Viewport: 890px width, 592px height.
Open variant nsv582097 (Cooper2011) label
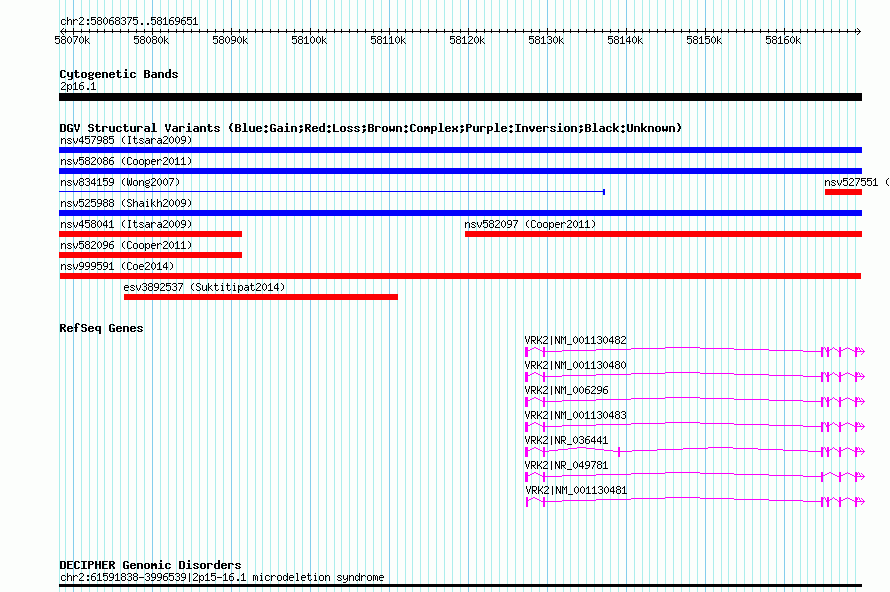530,224
